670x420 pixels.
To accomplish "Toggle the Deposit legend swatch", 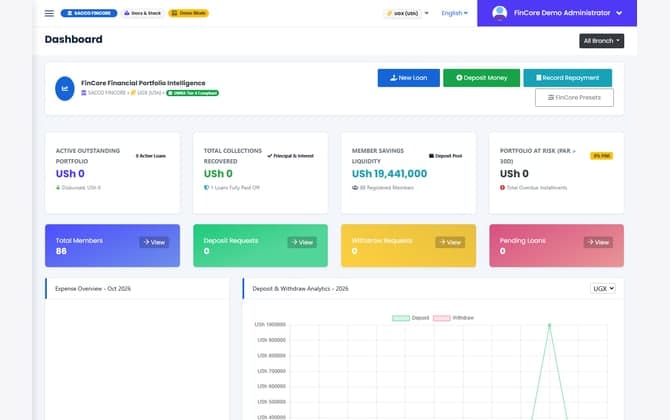I will point(401,318).
